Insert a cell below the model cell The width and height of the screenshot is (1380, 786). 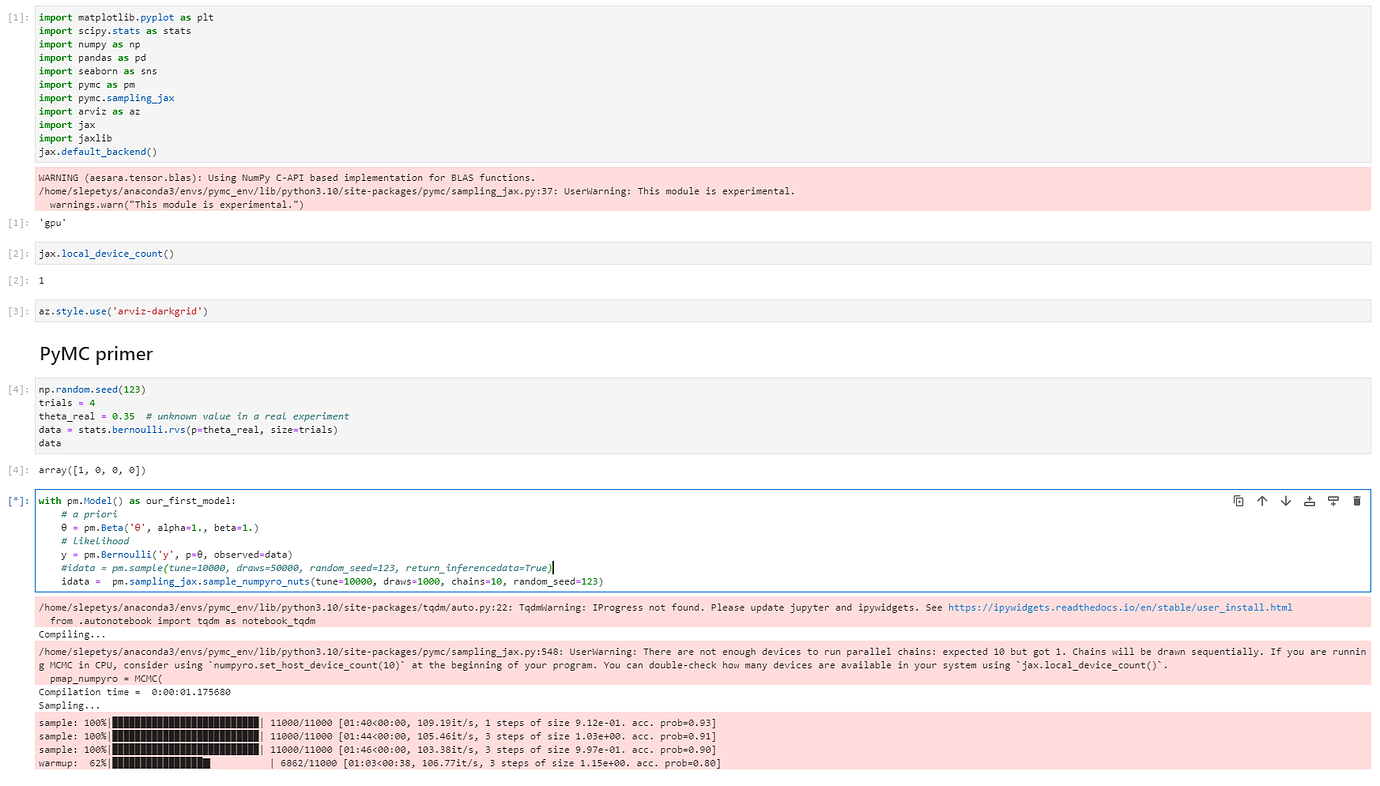click(x=1333, y=501)
